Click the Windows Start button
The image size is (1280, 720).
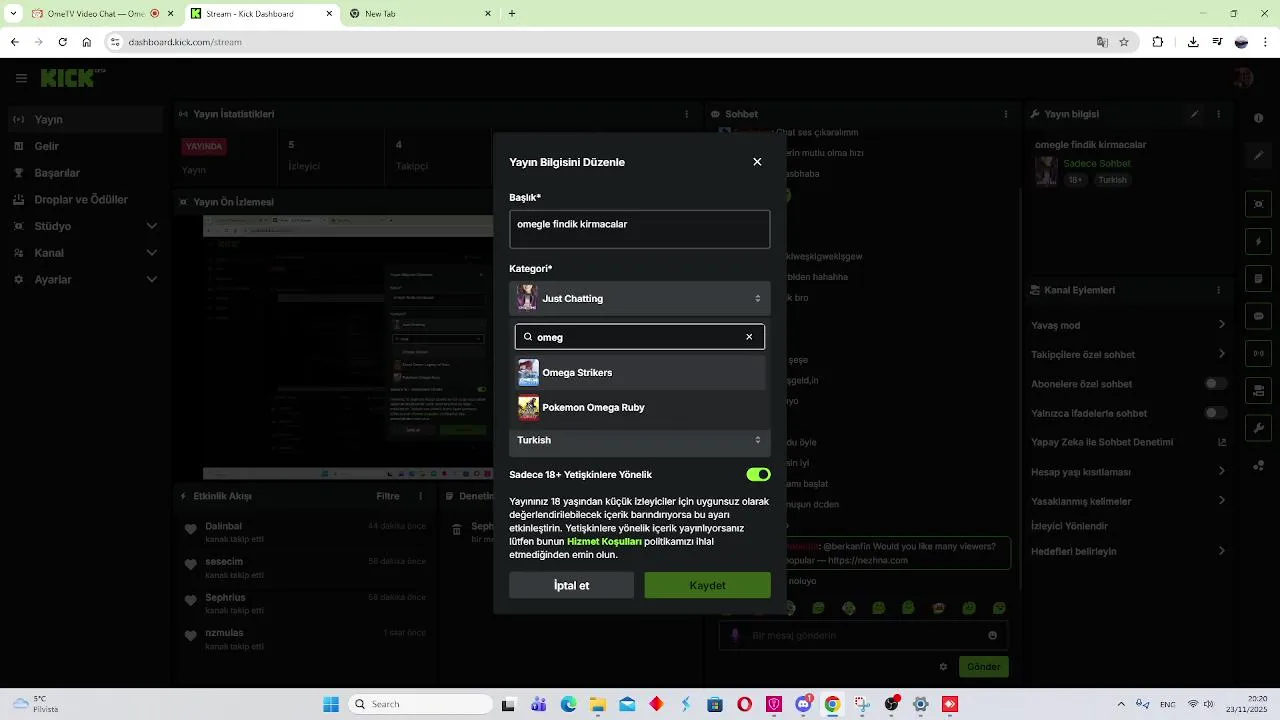[x=331, y=704]
